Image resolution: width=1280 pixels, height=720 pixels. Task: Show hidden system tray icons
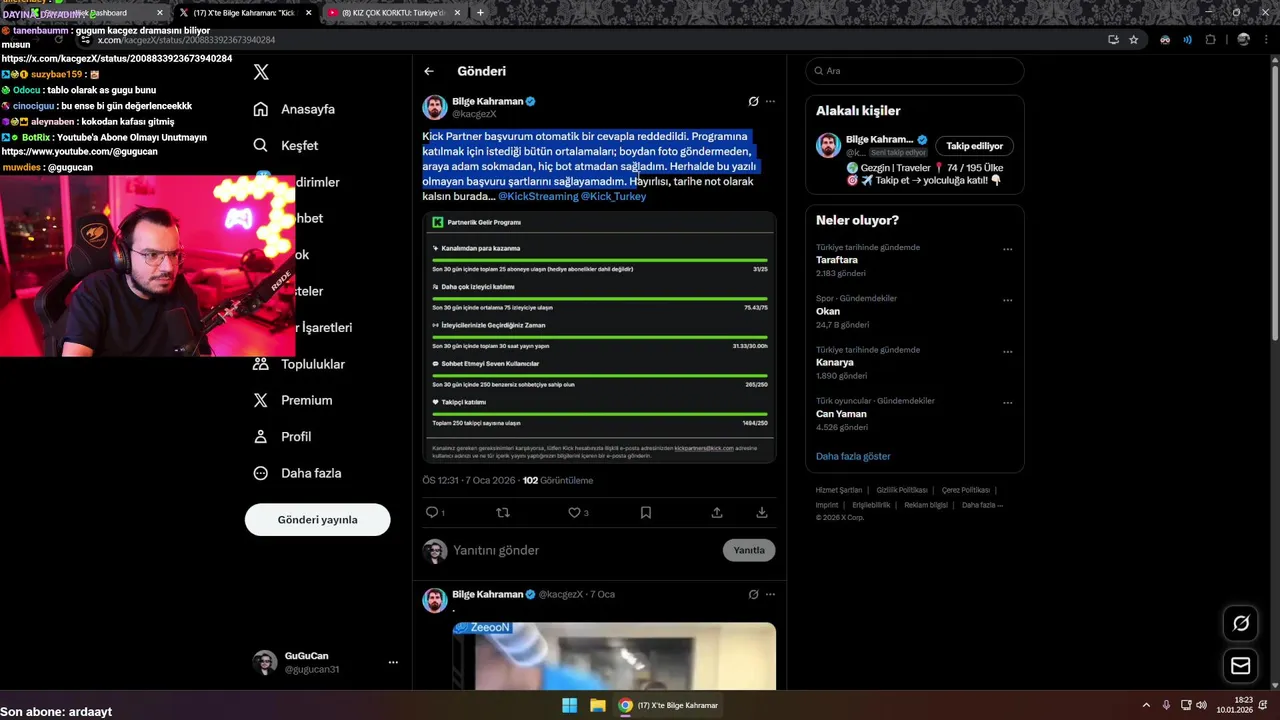pyautogui.click(x=1147, y=705)
